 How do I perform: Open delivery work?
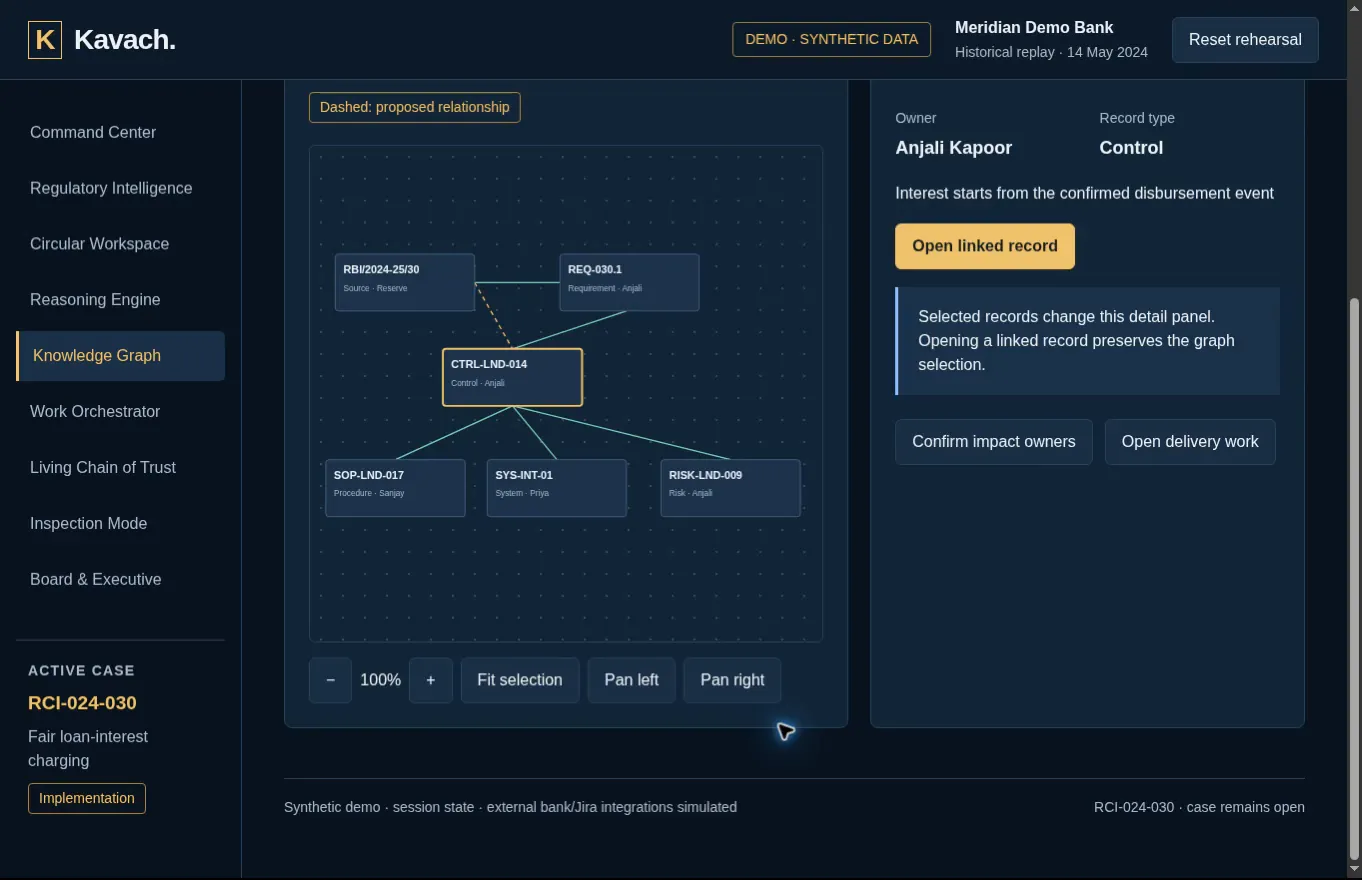tap(1190, 442)
